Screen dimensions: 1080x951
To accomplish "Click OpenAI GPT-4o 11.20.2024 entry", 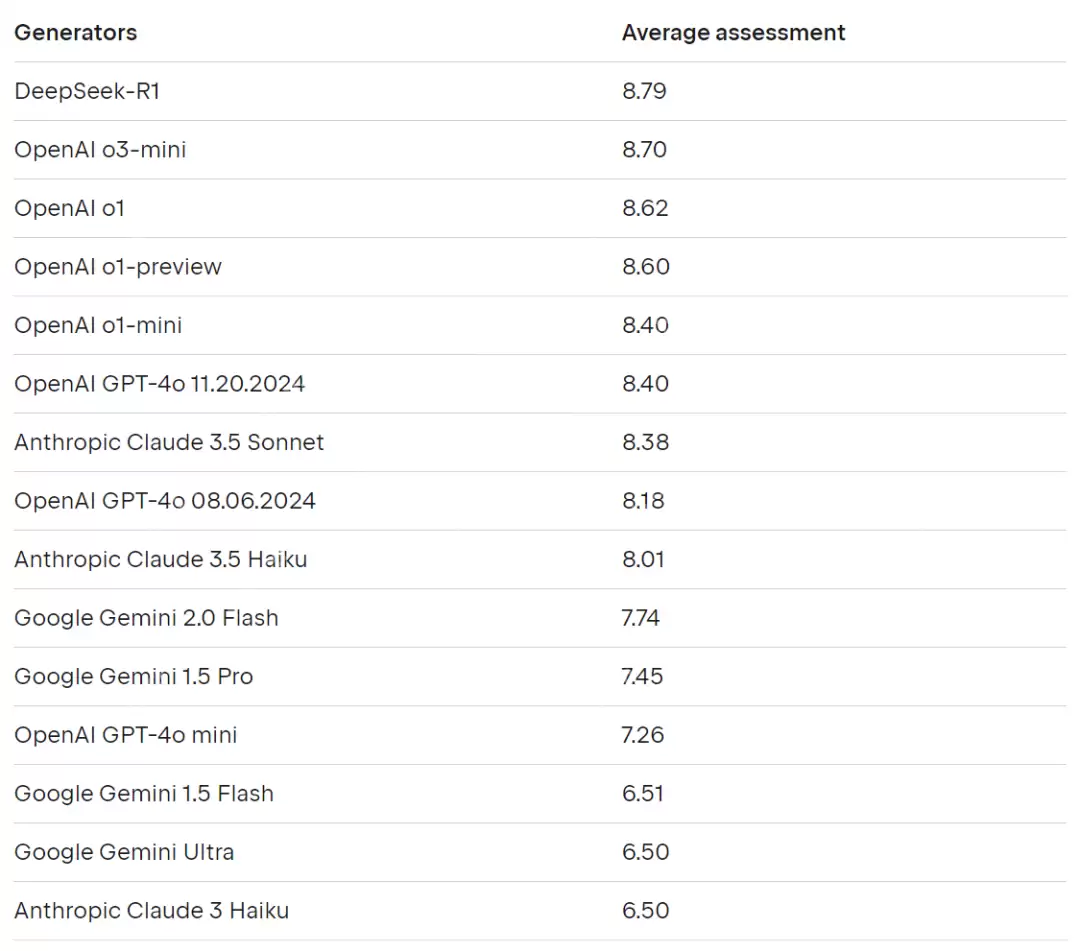I will [159, 384].
